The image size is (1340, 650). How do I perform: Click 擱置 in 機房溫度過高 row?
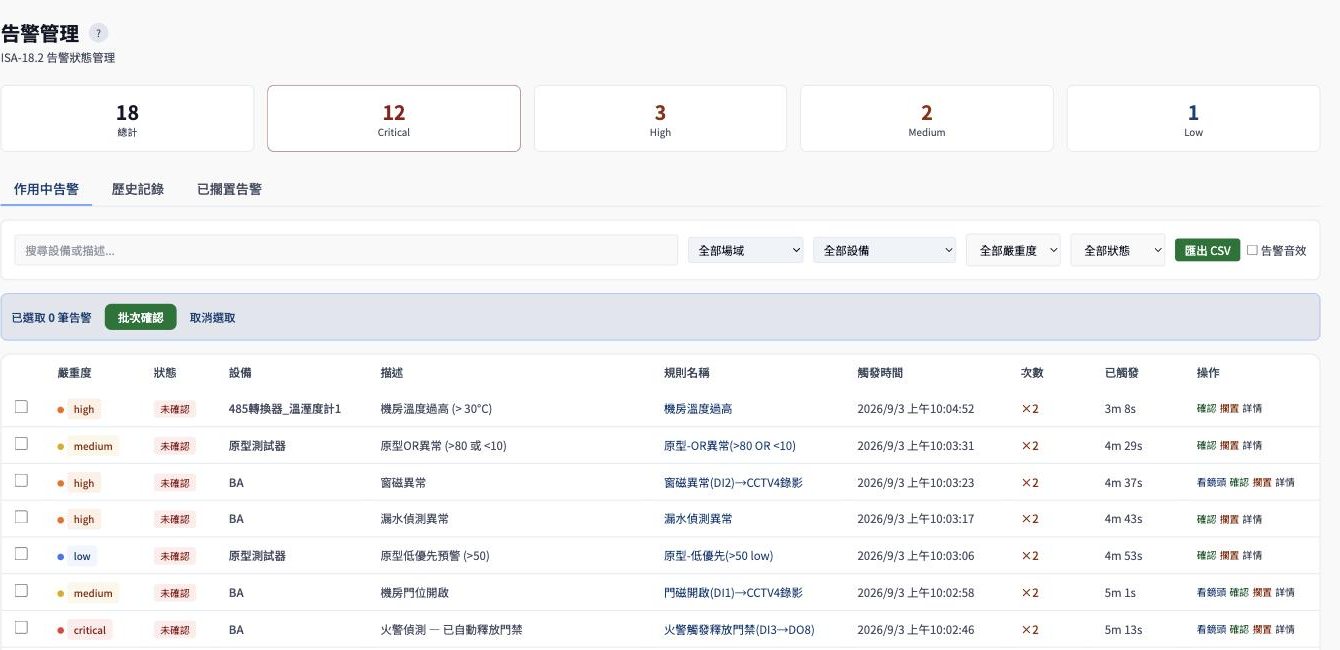(x=1229, y=409)
